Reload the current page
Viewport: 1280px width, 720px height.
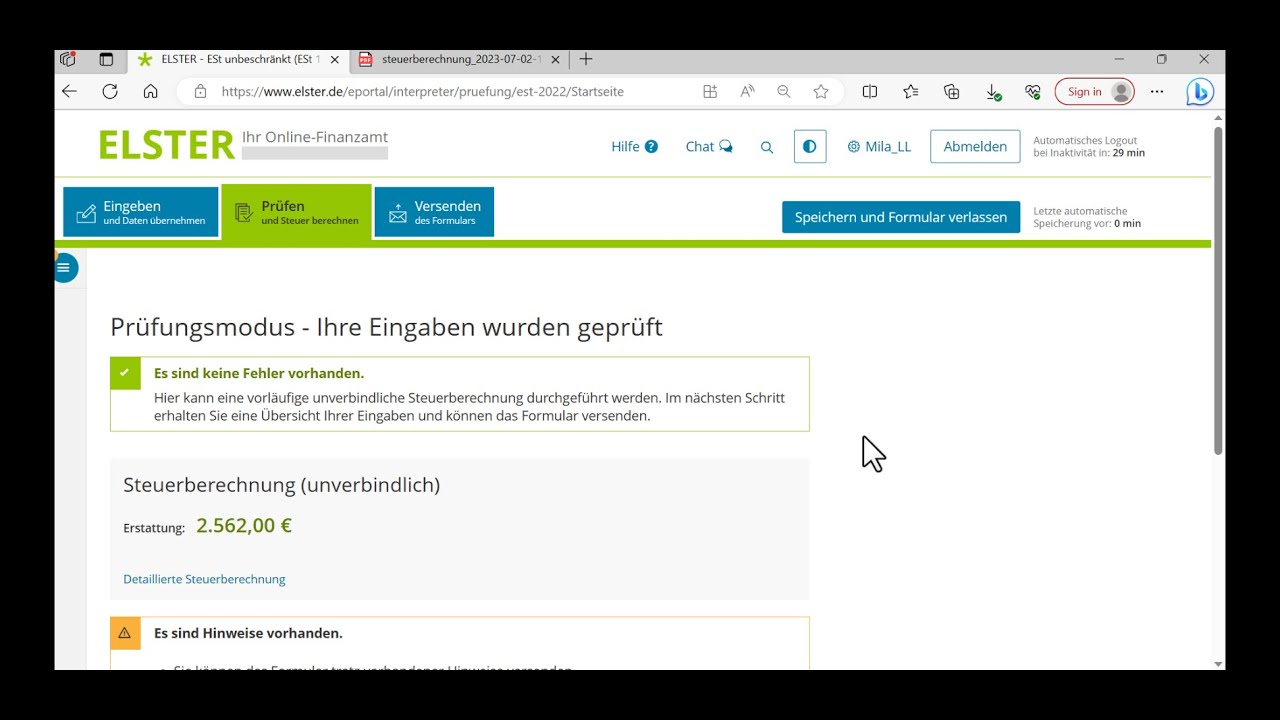tap(110, 91)
